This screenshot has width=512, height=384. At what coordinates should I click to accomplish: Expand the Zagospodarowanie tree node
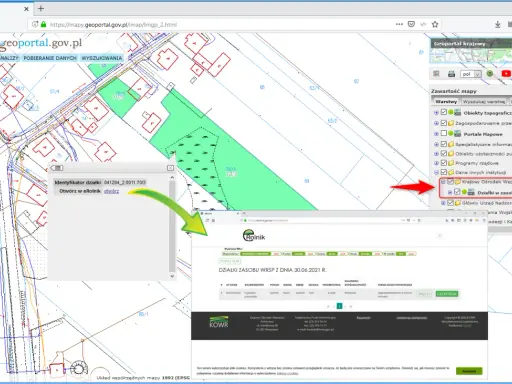(x=436, y=123)
